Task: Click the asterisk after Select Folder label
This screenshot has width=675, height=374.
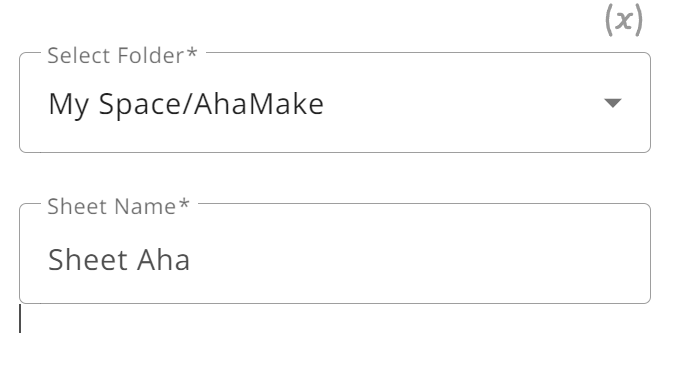Action: point(192,53)
